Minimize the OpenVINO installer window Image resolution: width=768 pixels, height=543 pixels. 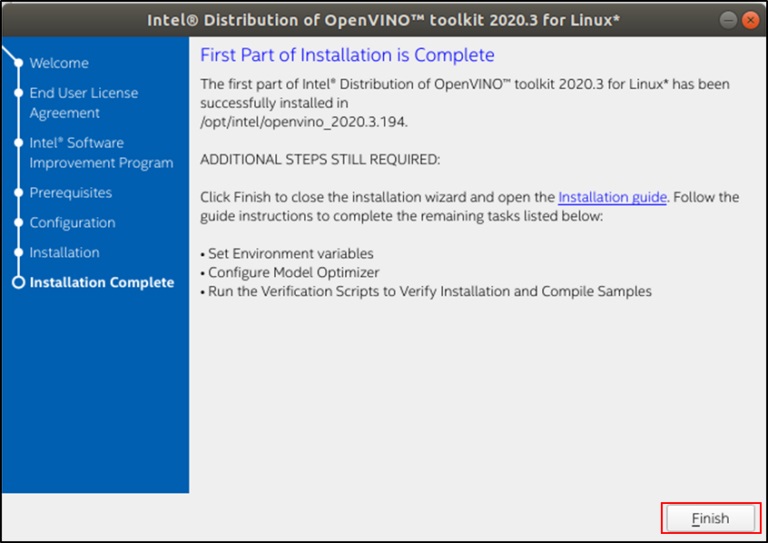[728, 20]
